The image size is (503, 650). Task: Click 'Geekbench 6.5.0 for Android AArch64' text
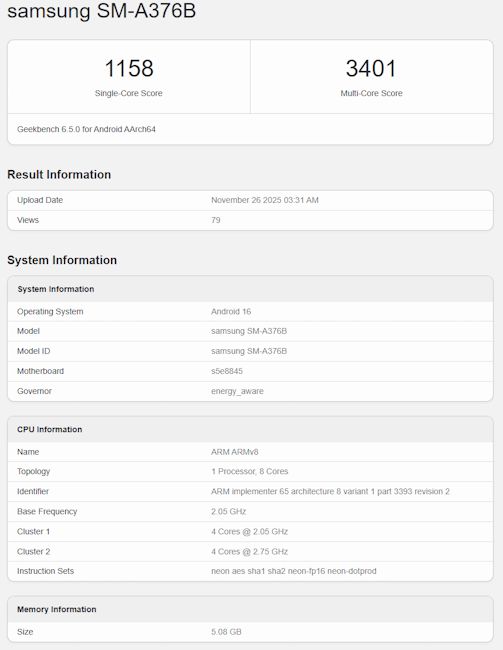(86, 129)
